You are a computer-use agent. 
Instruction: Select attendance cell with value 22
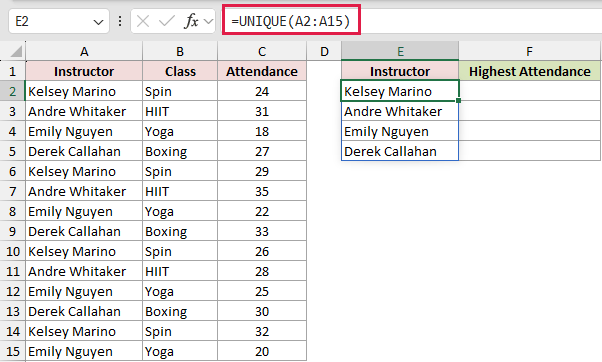(x=262, y=211)
